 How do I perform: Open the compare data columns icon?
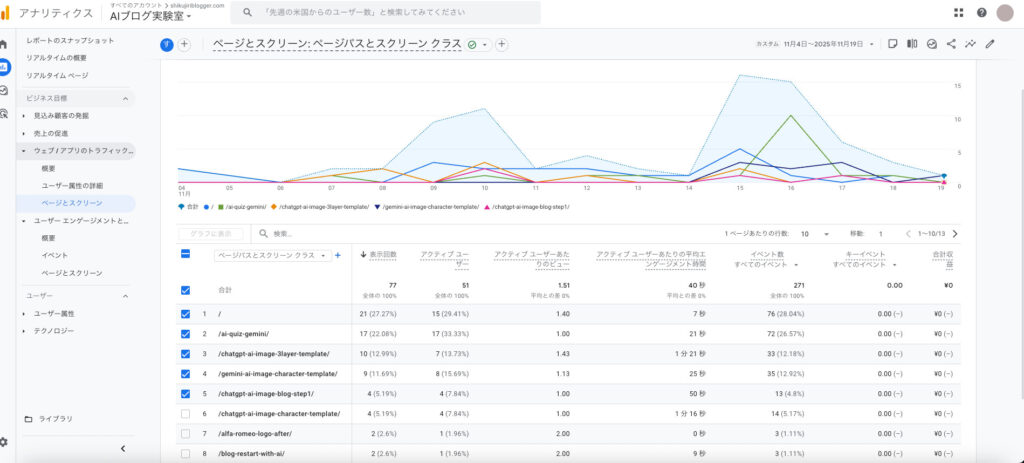point(912,44)
